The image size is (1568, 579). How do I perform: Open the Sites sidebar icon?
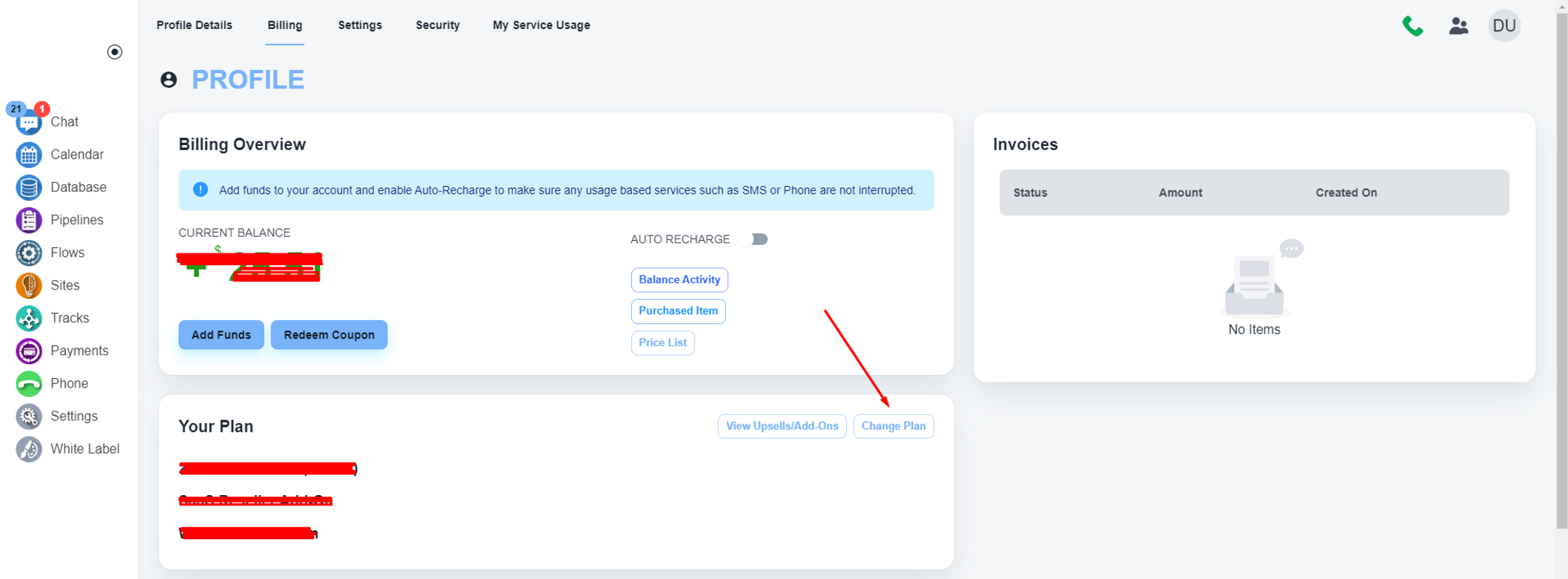(x=29, y=286)
